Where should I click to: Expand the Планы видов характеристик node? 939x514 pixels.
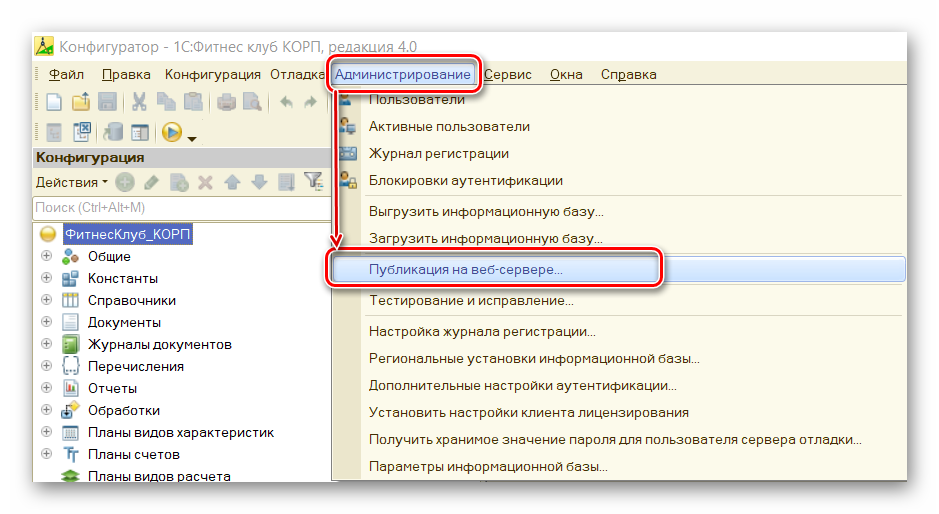pyautogui.click(x=46, y=432)
